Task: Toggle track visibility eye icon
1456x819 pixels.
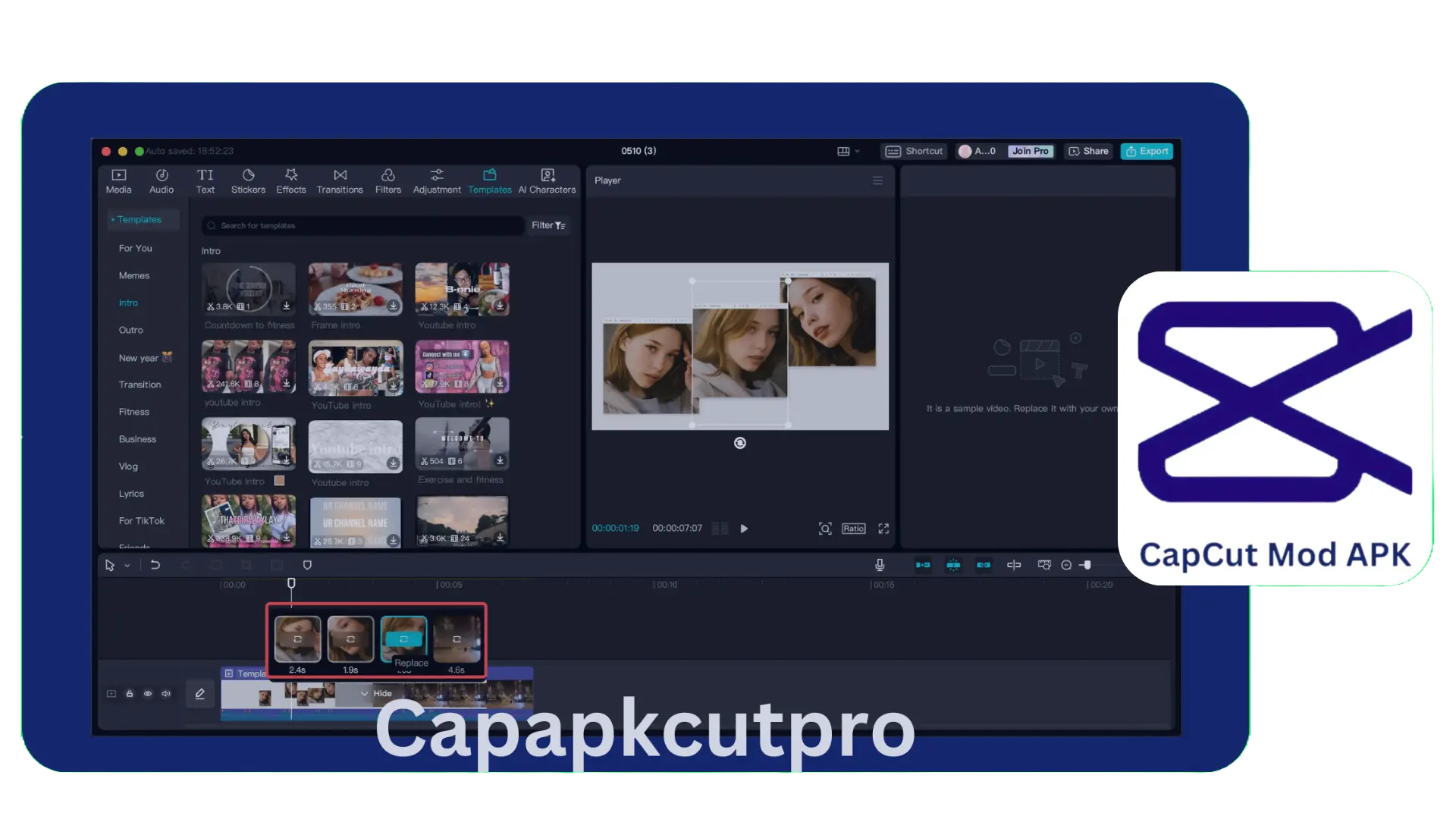Action: 148,694
